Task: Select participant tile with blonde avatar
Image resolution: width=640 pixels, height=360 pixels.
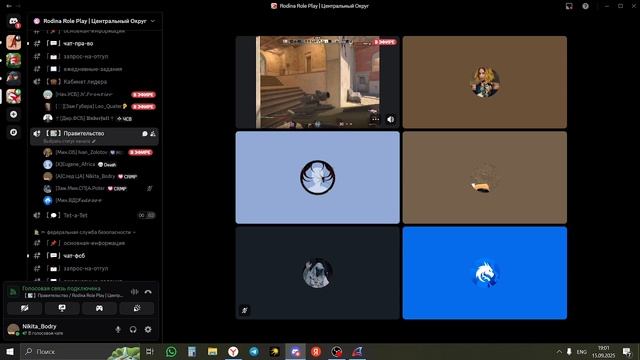Action: 484,82
